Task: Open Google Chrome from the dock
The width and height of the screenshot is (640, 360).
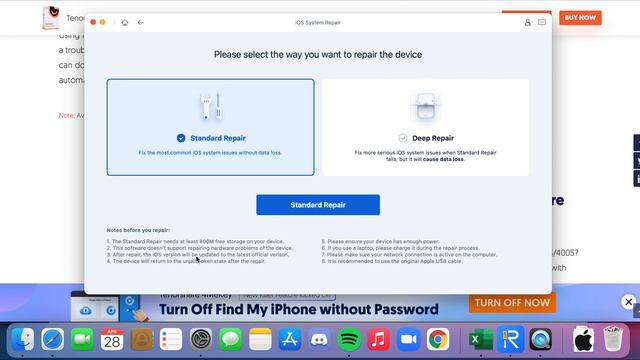Action: (x=438, y=339)
